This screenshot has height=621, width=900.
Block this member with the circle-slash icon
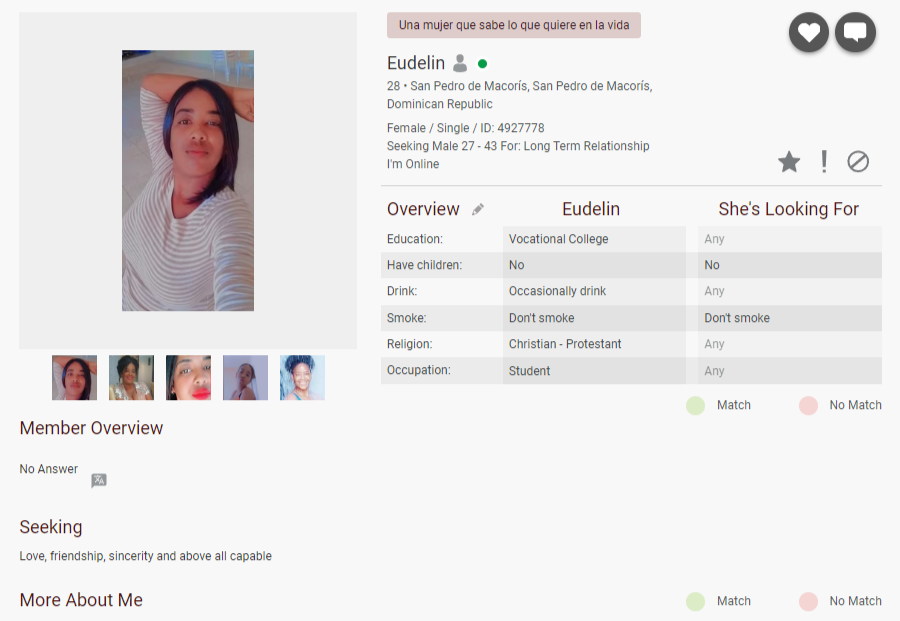click(x=858, y=162)
